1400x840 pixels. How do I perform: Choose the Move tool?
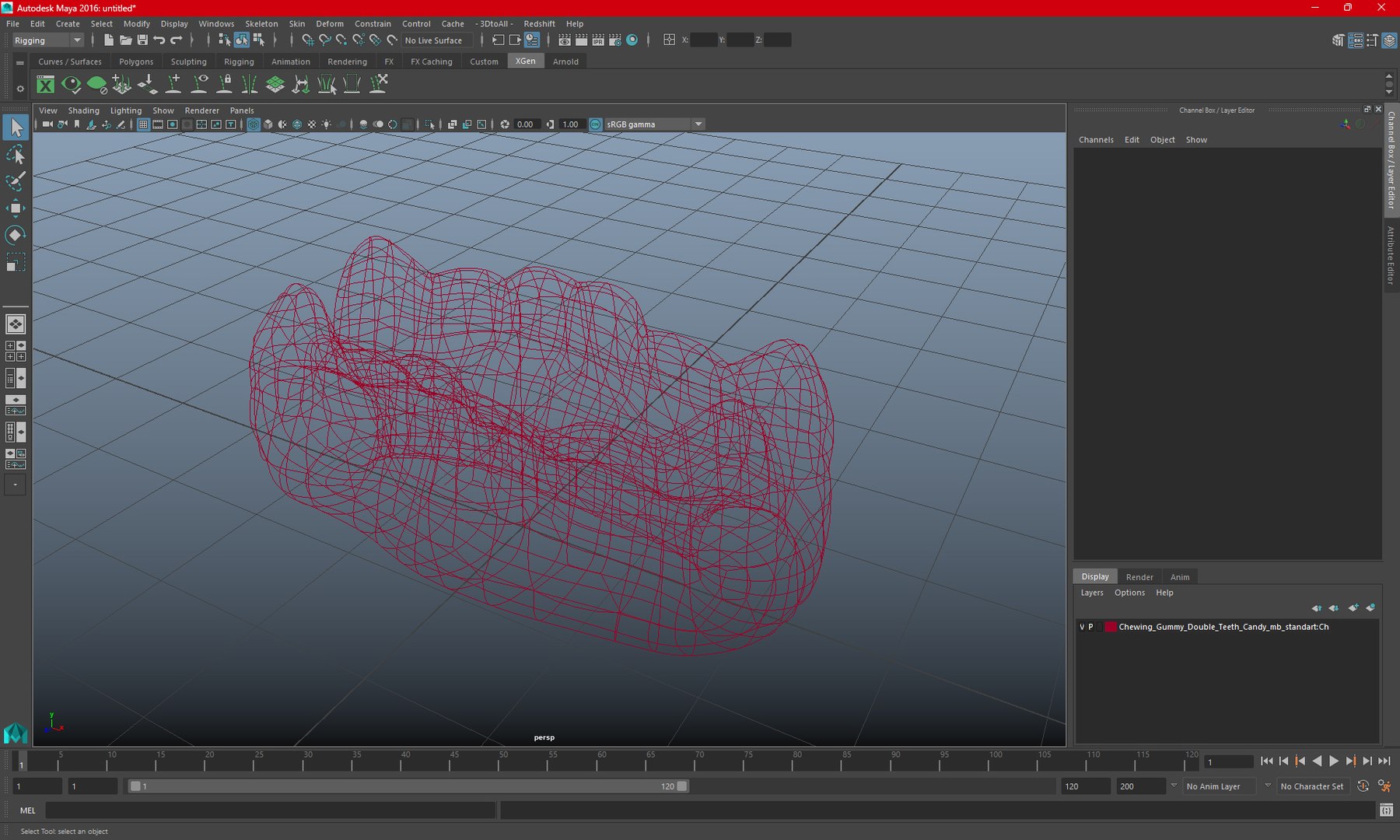15,208
